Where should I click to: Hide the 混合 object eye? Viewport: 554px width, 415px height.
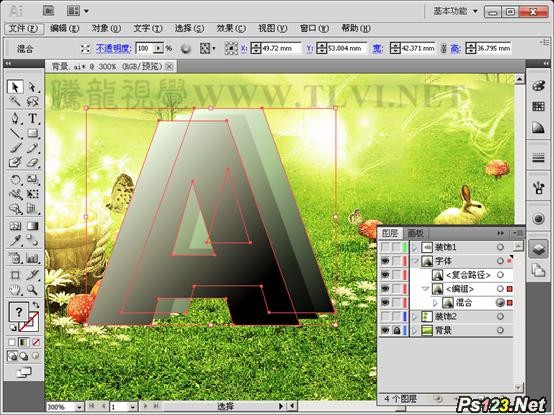pyautogui.click(x=385, y=303)
